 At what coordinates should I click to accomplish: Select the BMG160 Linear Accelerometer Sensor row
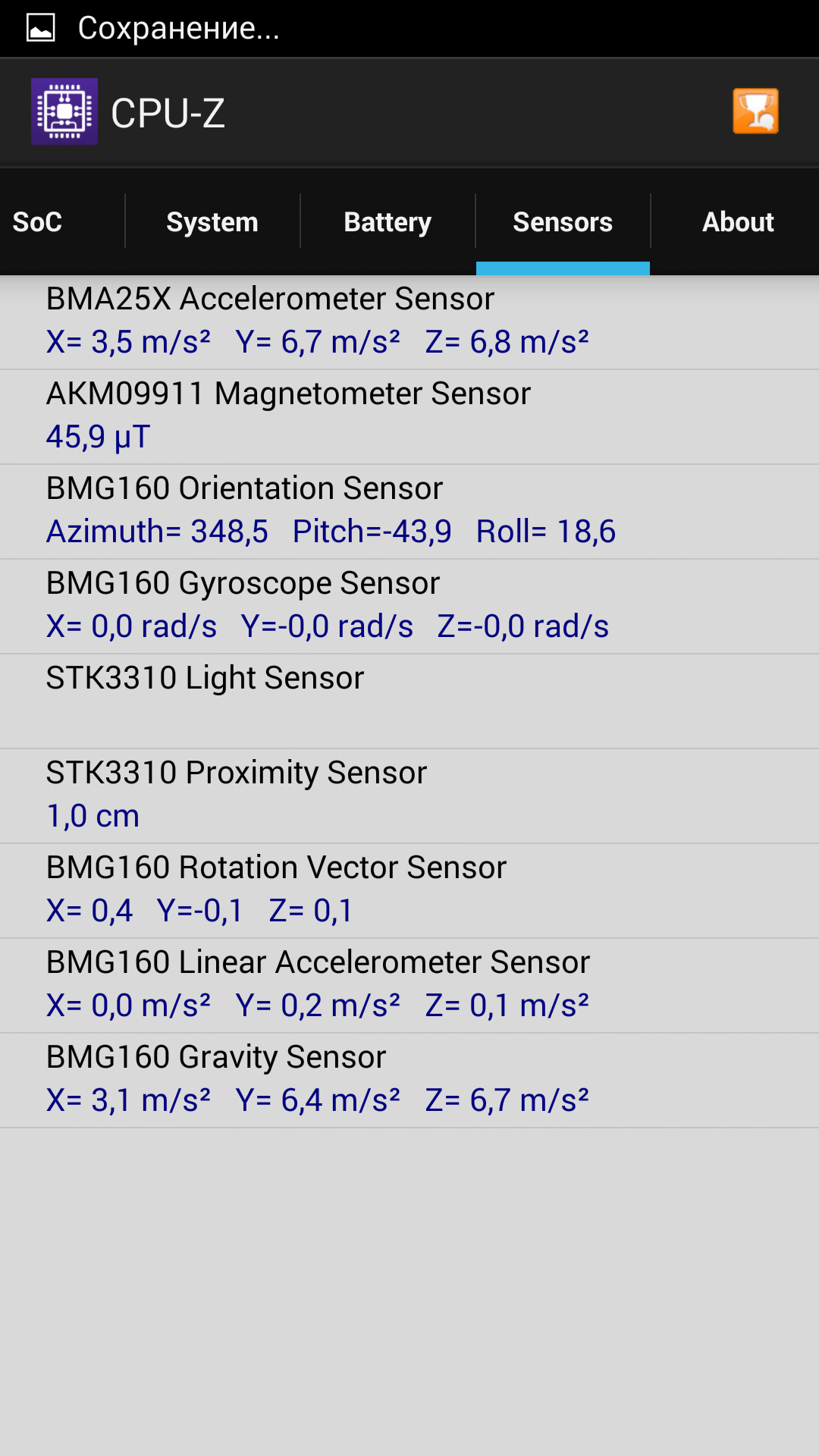[x=409, y=985]
